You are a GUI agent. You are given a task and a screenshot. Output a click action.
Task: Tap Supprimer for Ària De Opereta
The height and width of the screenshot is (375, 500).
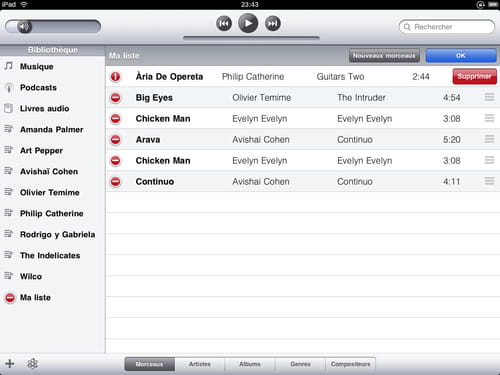tap(474, 76)
